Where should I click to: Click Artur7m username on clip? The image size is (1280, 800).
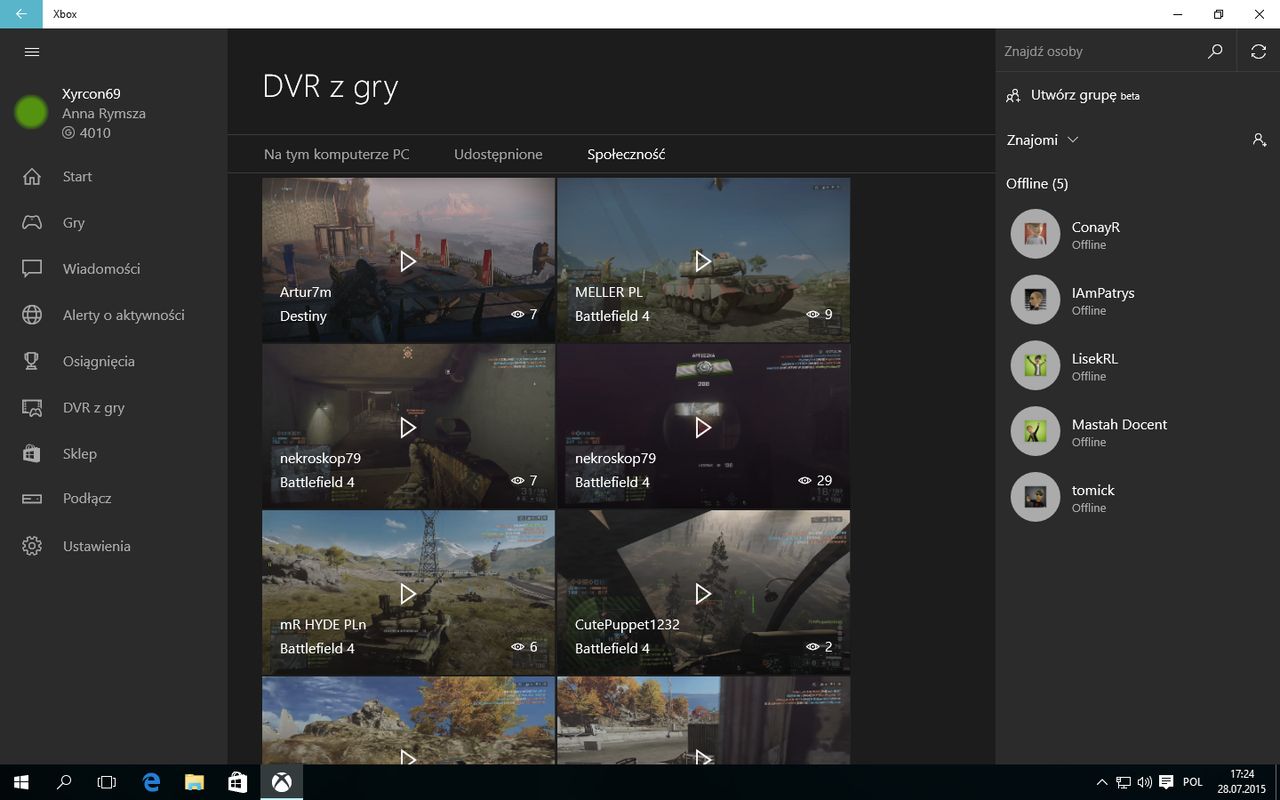pos(305,292)
